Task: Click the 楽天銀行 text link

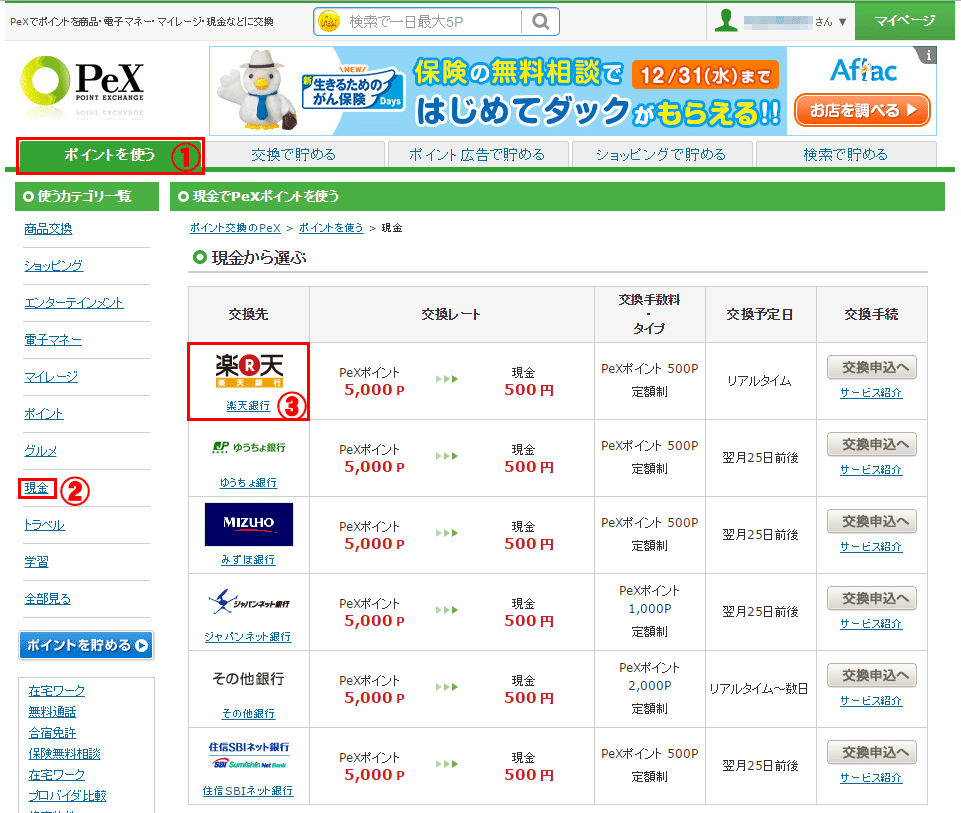Action: tap(248, 406)
